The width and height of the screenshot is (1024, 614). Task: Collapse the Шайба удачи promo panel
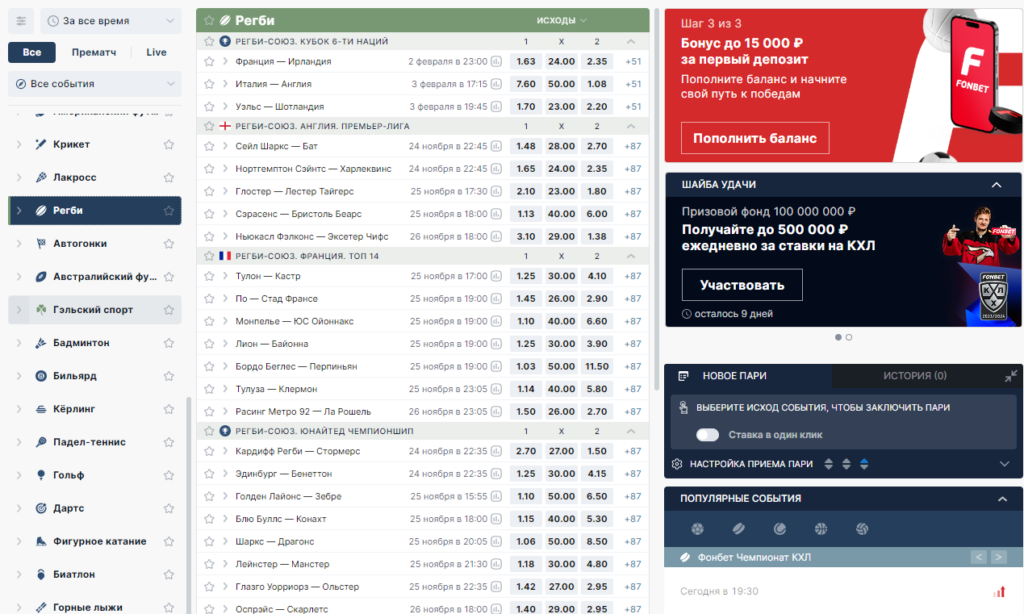click(x=997, y=185)
